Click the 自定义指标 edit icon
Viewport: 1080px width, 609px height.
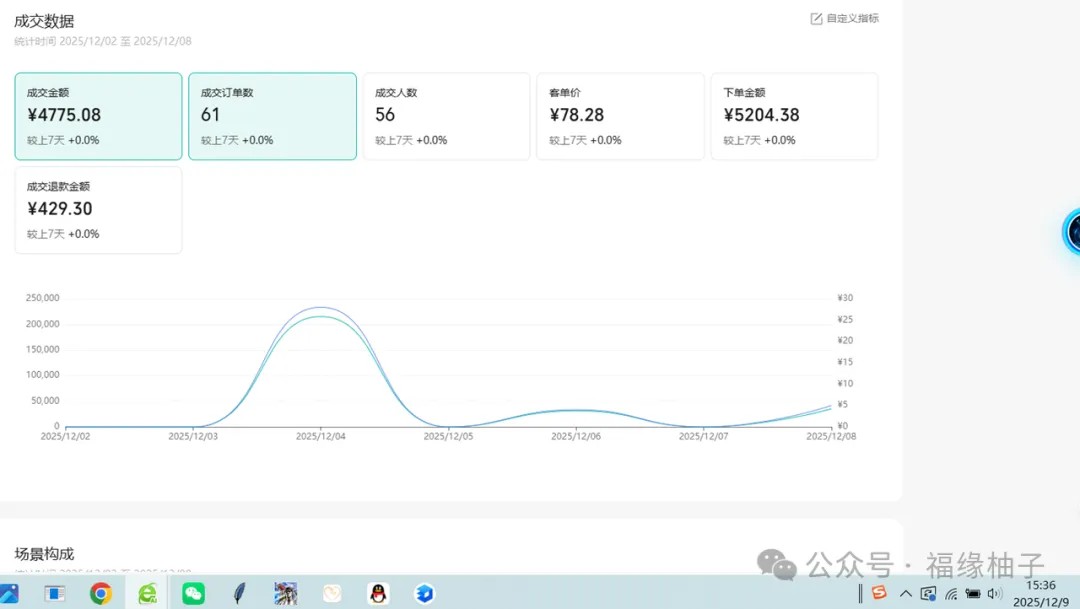coord(816,18)
